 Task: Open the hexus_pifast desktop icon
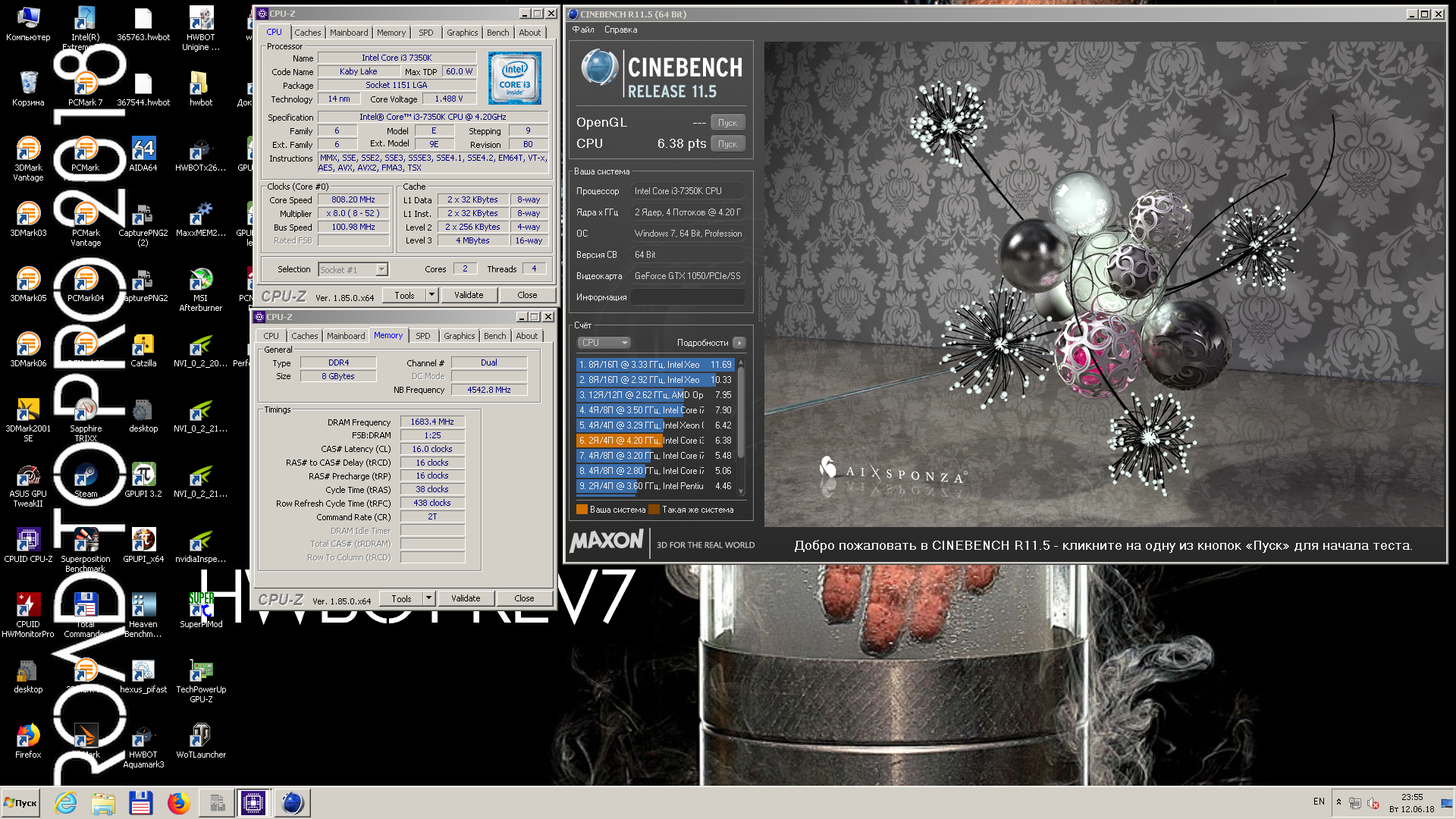[x=143, y=676]
